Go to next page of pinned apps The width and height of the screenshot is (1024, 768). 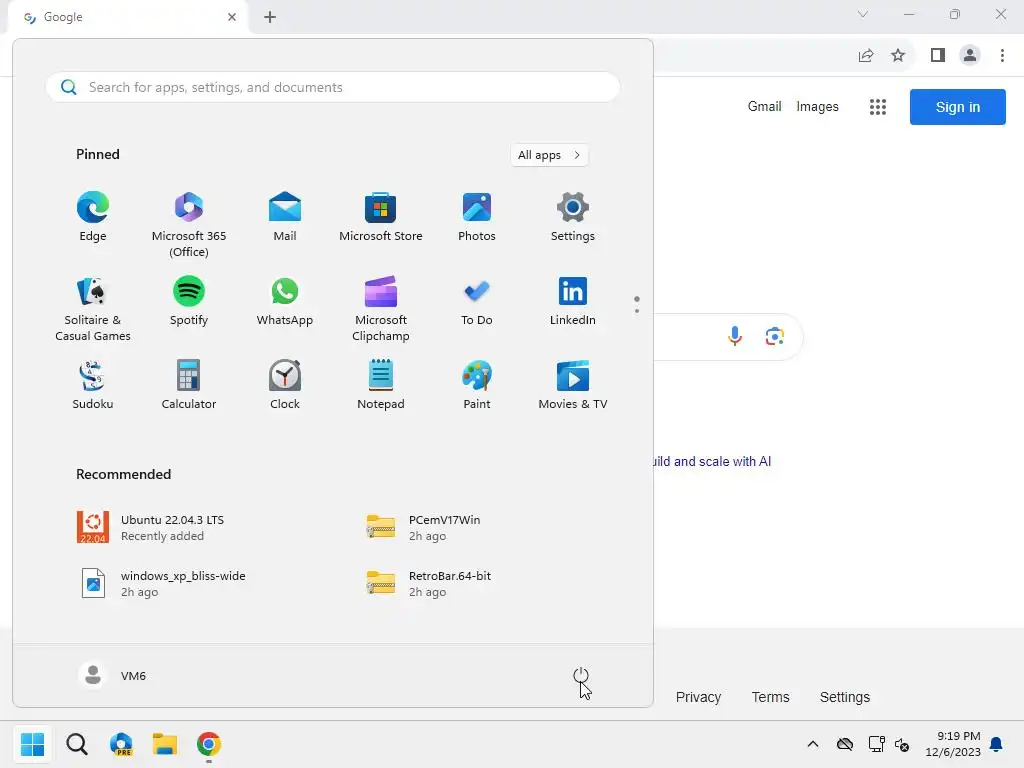[x=637, y=311]
